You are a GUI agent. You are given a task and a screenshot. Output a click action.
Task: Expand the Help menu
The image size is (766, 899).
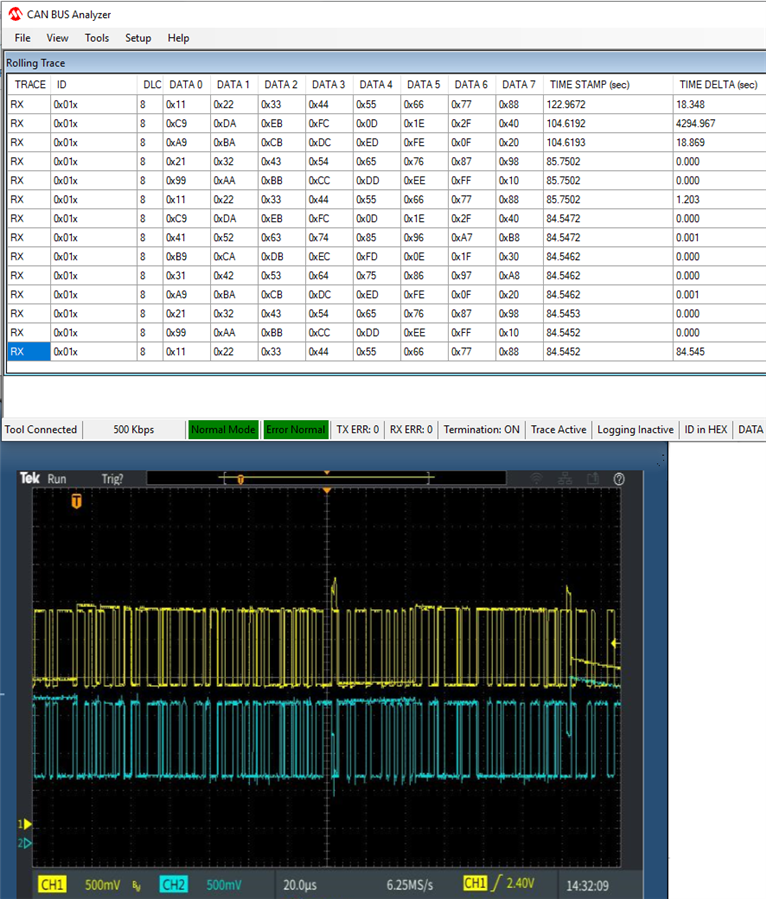[178, 38]
